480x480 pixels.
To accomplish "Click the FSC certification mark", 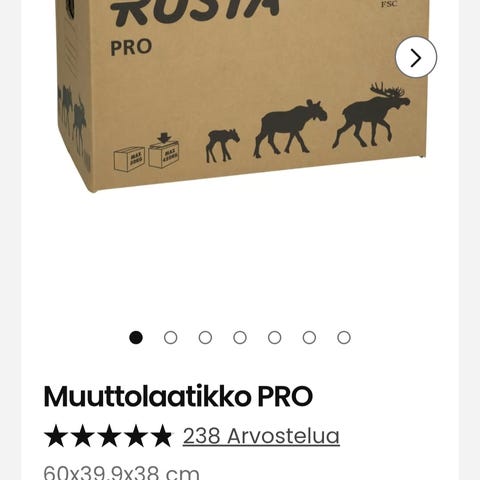I will coord(389,4).
